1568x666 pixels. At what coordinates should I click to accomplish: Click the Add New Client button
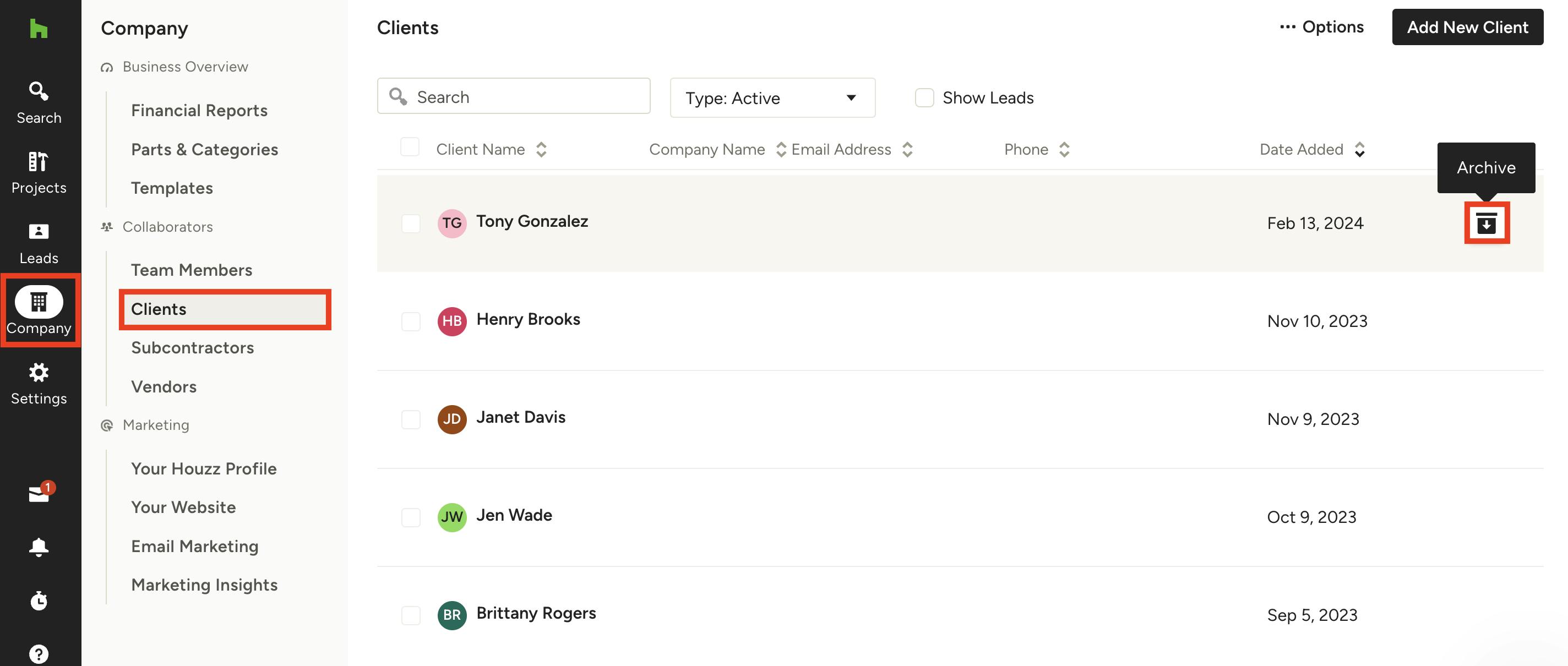1466,28
